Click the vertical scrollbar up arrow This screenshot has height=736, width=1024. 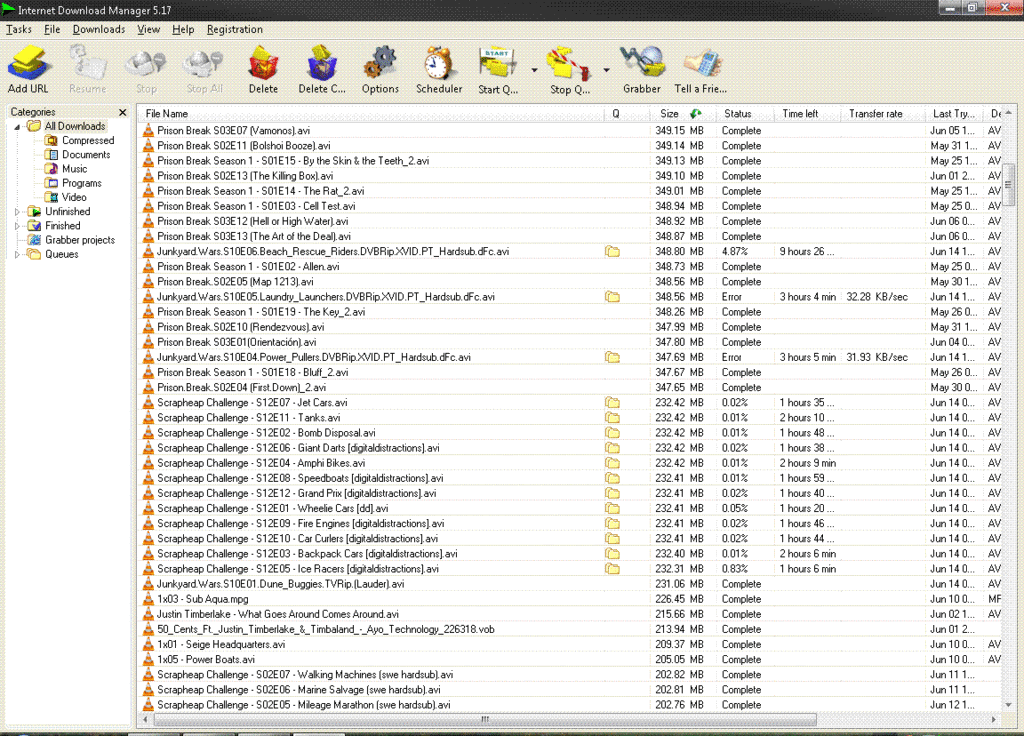point(1009,113)
